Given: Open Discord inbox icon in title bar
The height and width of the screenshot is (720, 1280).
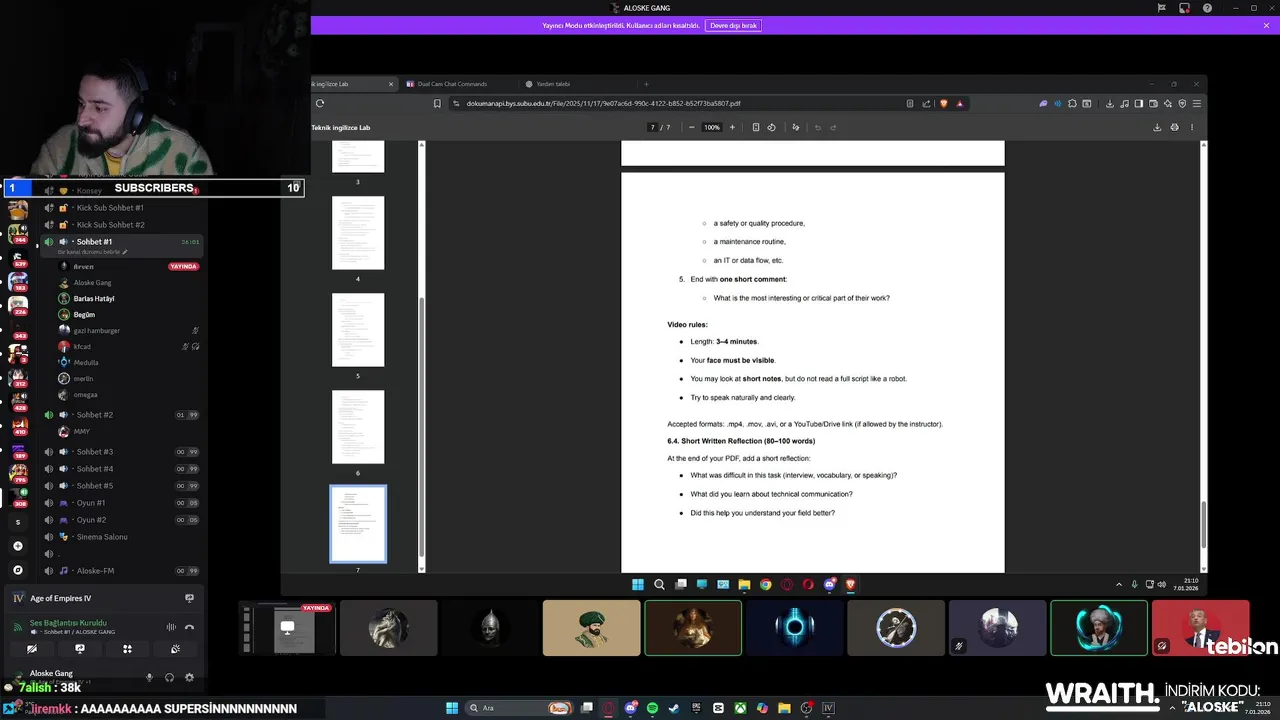Looking at the screenshot, I should pos(1184,8).
